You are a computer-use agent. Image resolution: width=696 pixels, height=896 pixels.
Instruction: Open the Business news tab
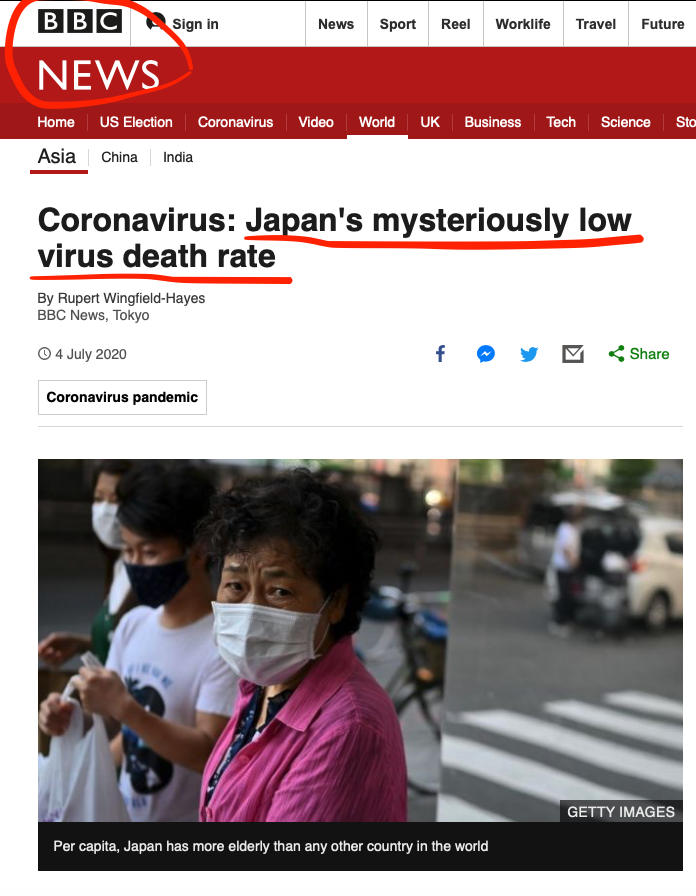pos(493,122)
